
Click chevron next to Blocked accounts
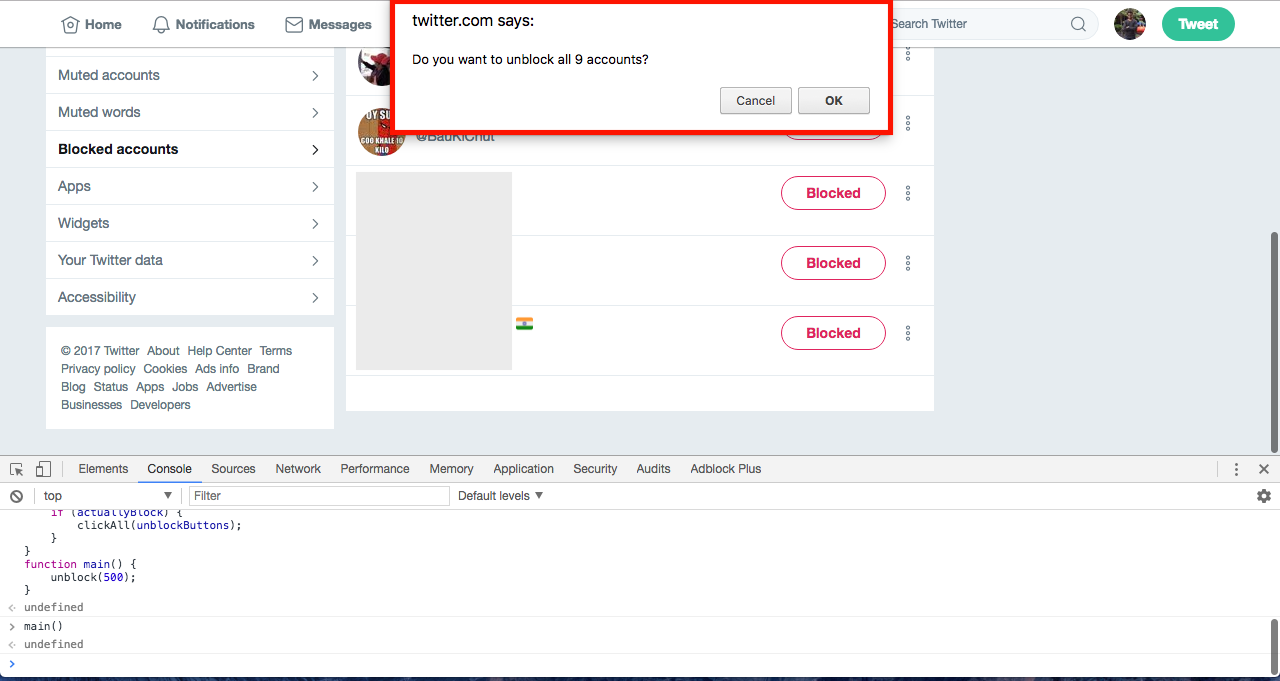pos(315,150)
